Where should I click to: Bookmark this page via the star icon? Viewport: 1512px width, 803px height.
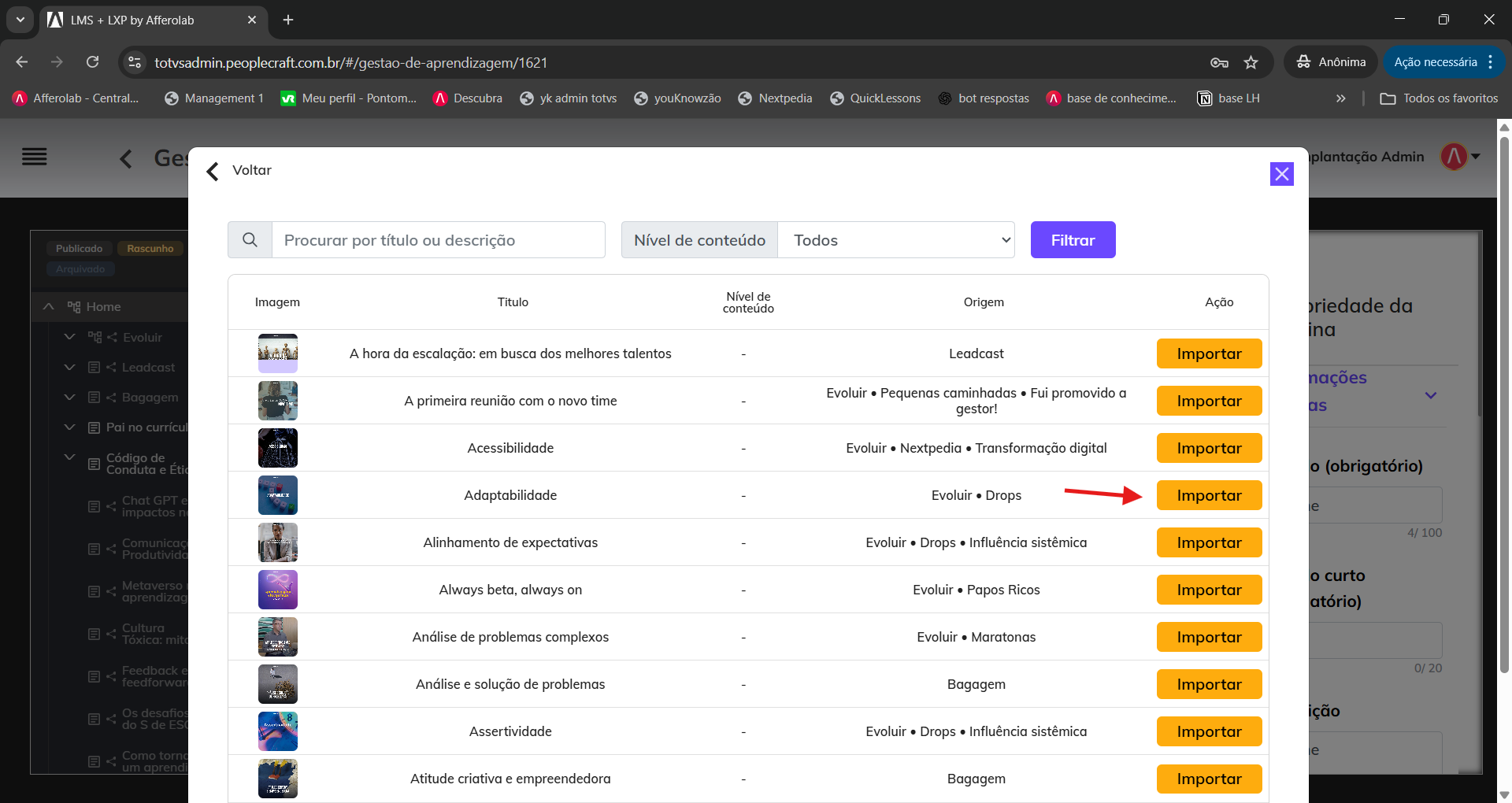point(1251,62)
